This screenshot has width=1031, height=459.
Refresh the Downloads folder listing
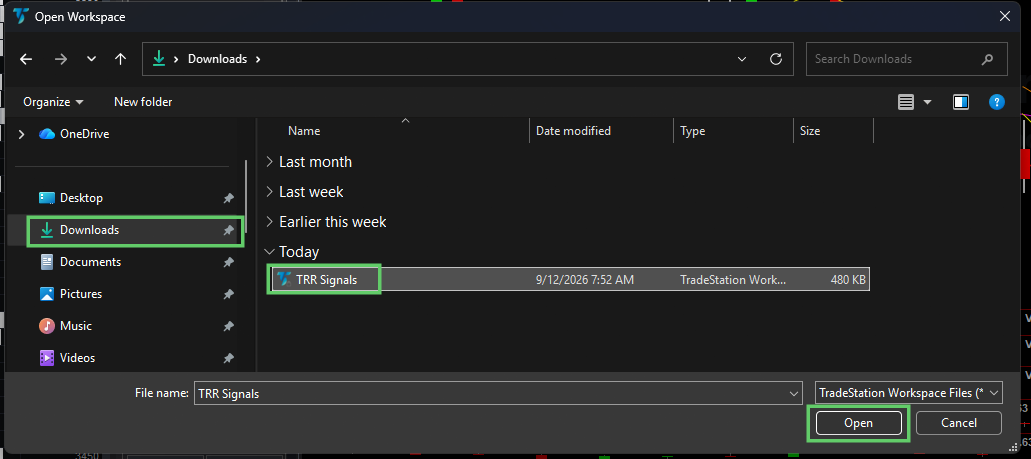point(776,59)
